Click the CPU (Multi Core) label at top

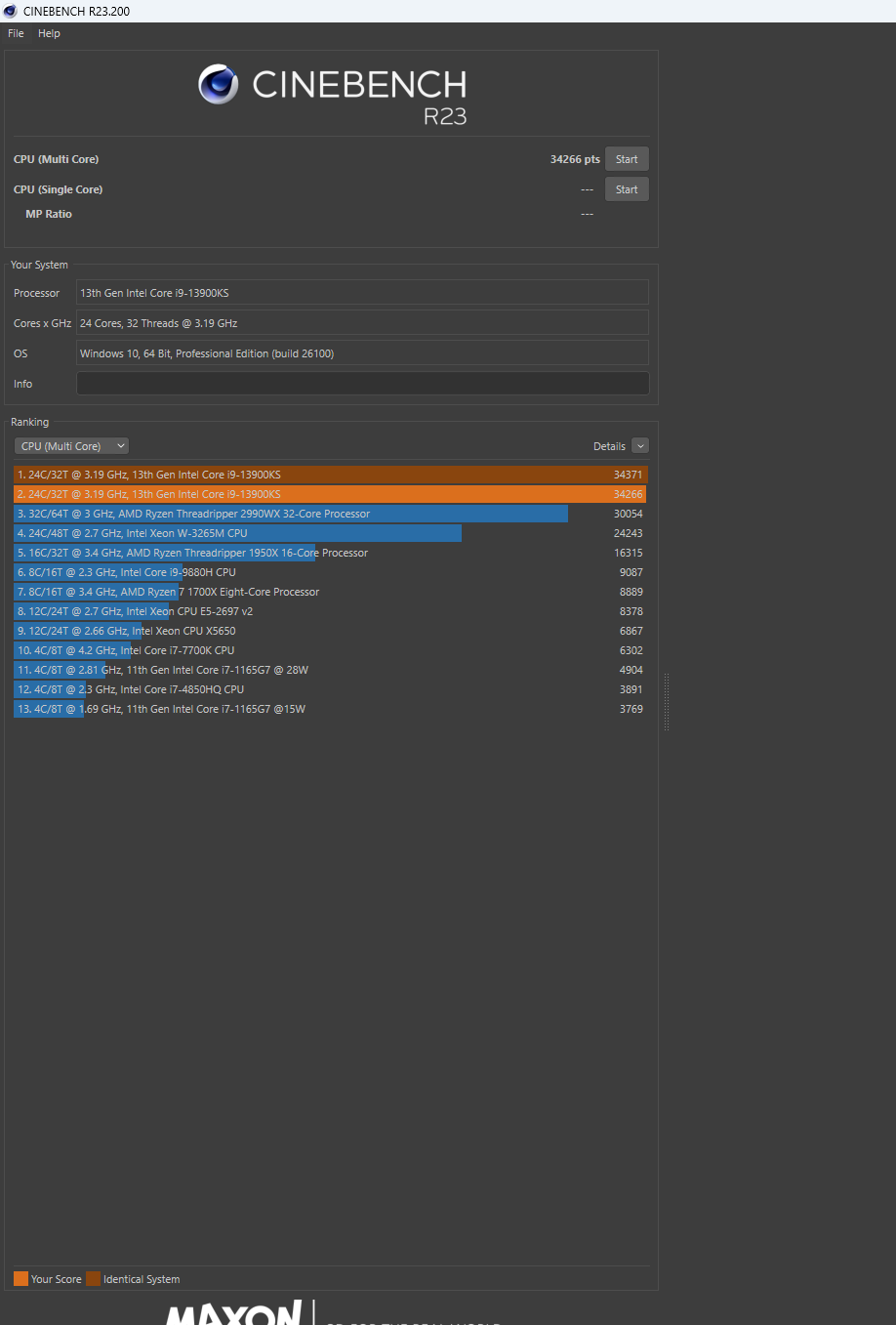click(56, 159)
